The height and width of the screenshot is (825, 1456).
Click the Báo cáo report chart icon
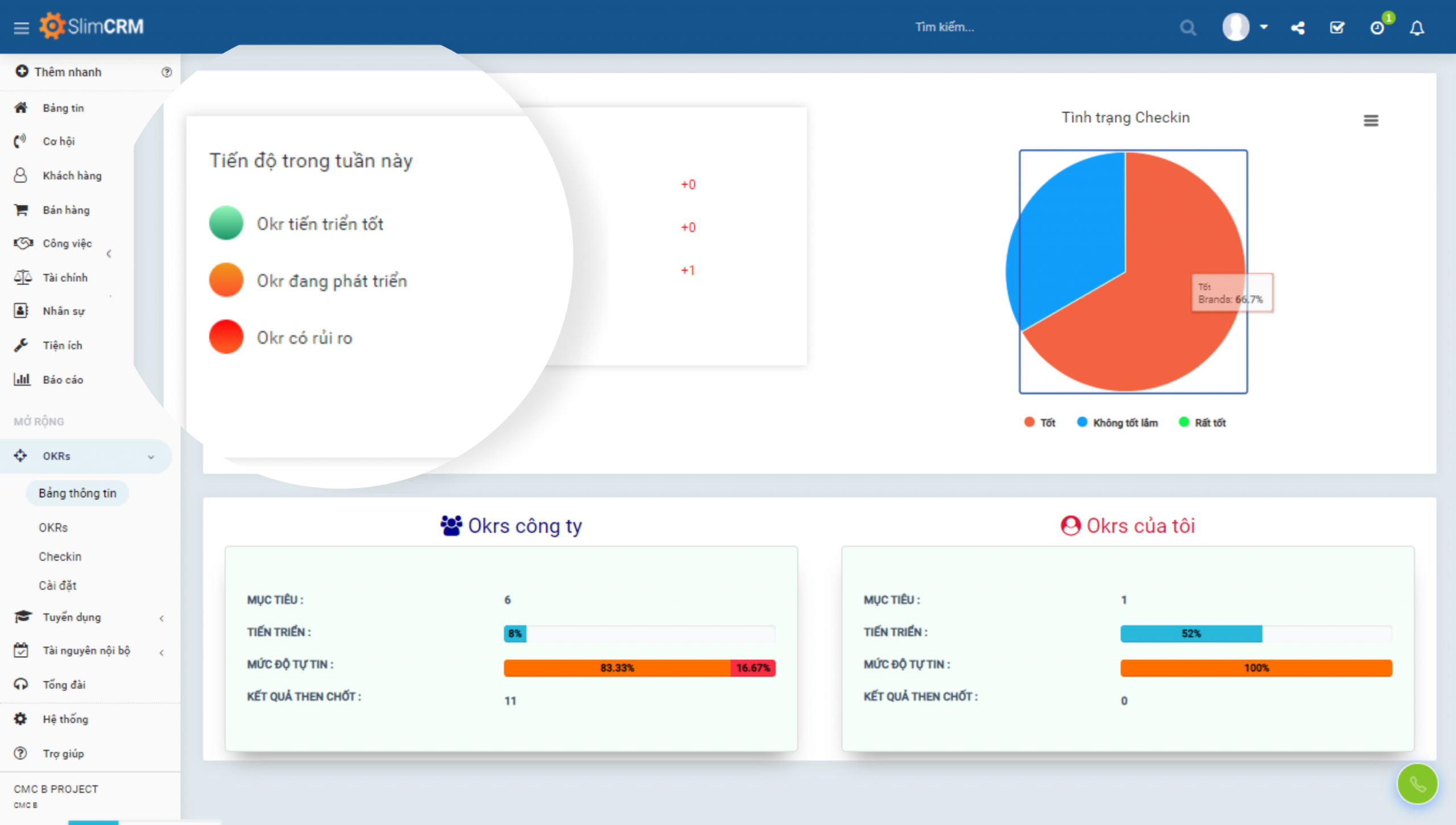[23, 379]
